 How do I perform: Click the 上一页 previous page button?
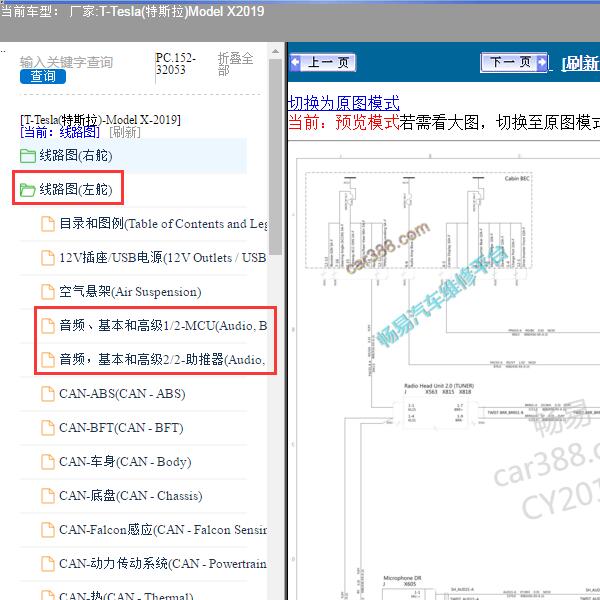click(x=323, y=62)
